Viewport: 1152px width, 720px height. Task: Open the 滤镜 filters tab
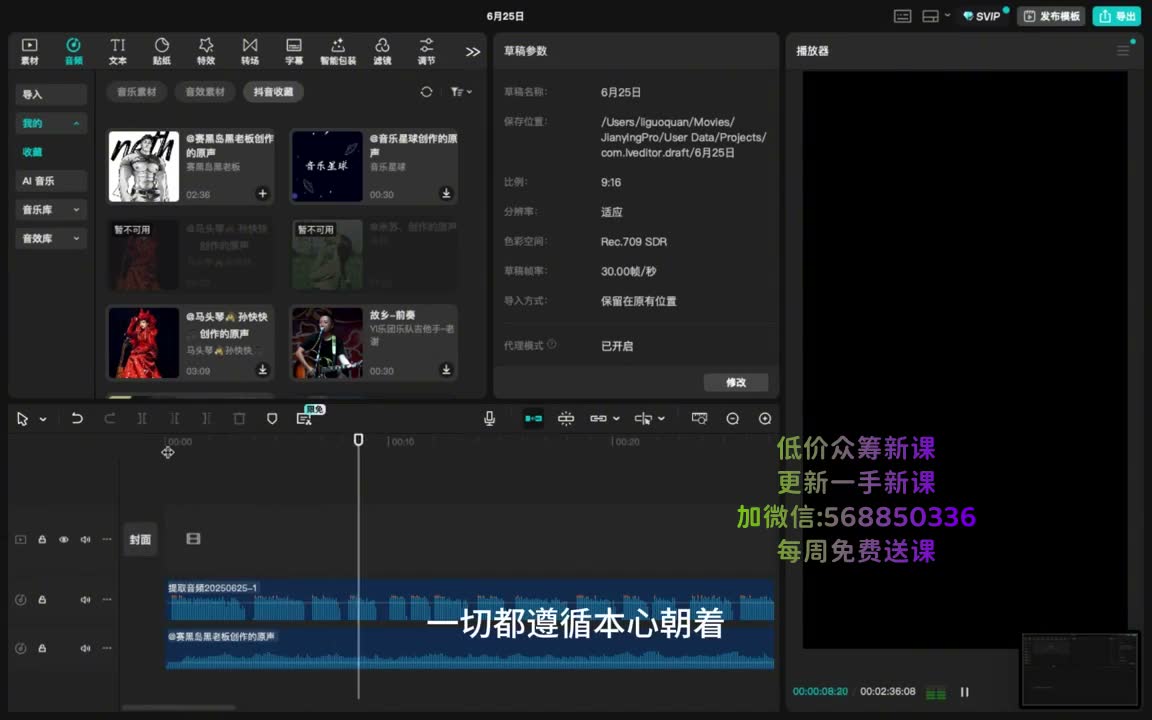(x=382, y=51)
